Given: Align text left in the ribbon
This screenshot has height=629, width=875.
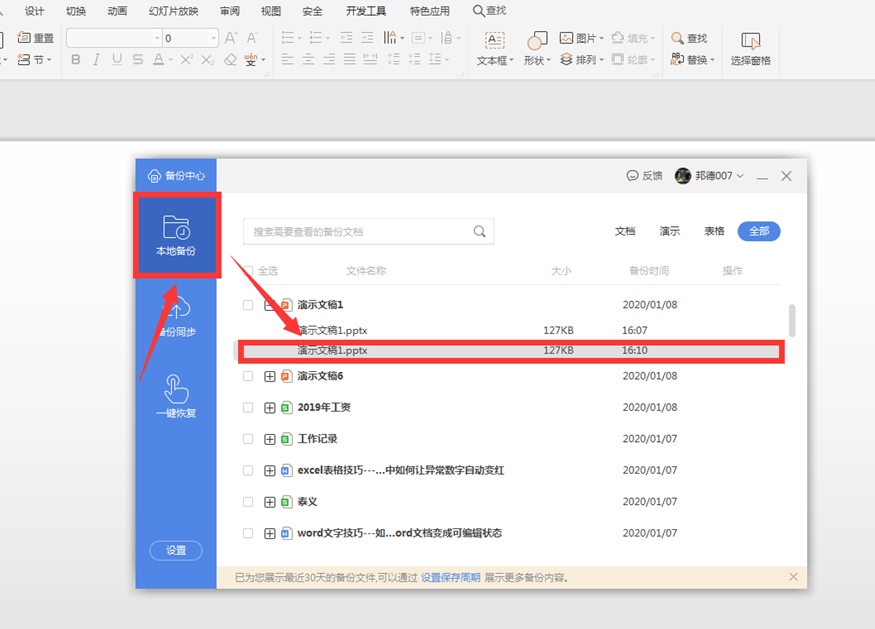Looking at the screenshot, I should (287, 59).
